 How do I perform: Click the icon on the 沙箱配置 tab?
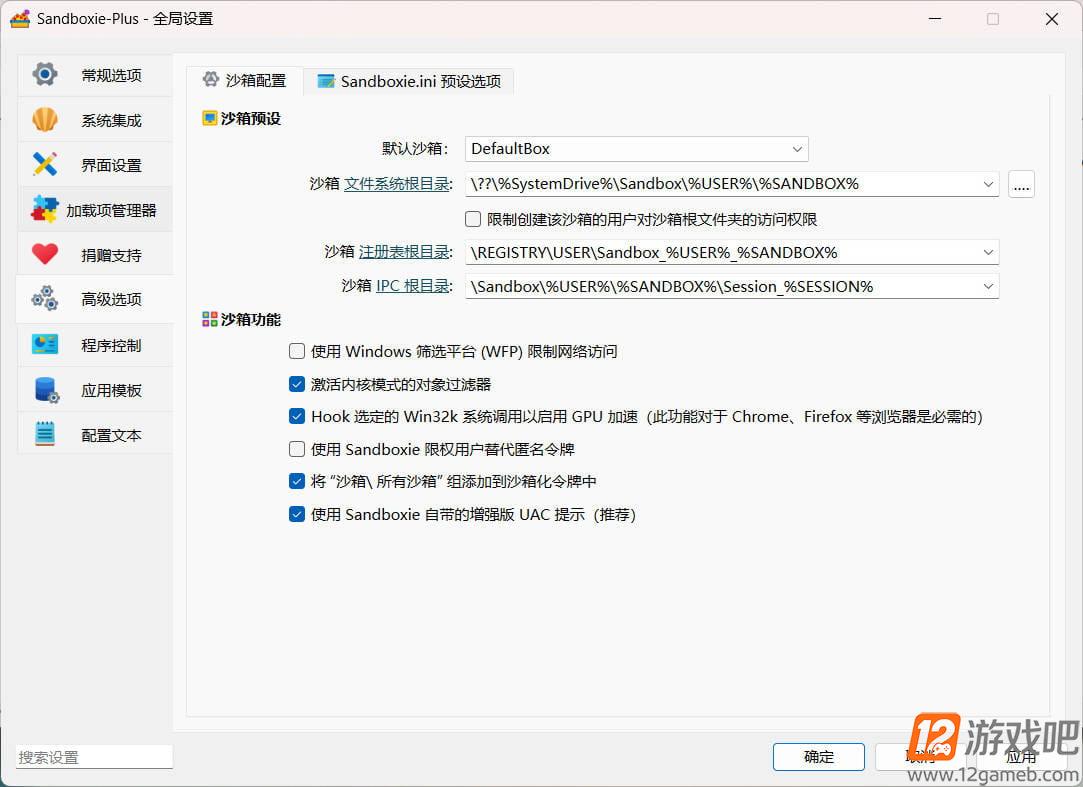coord(211,79)
